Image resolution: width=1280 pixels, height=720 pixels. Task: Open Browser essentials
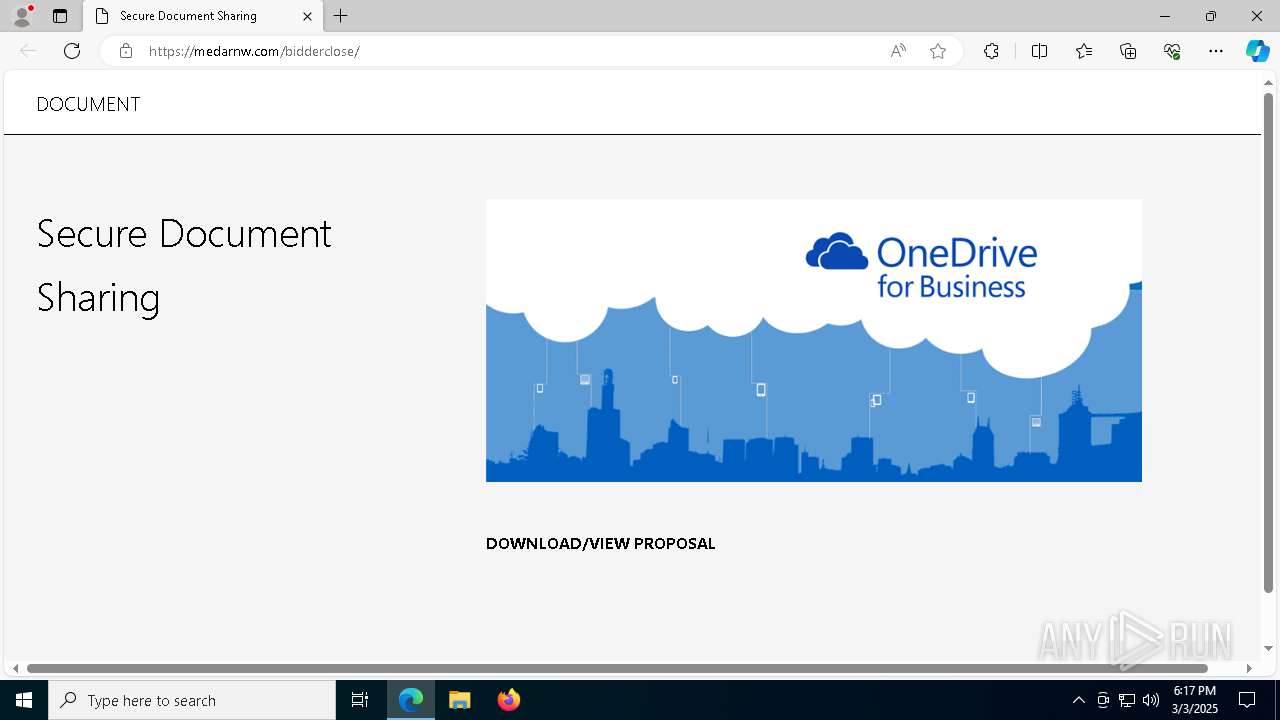click(1172, 51)
